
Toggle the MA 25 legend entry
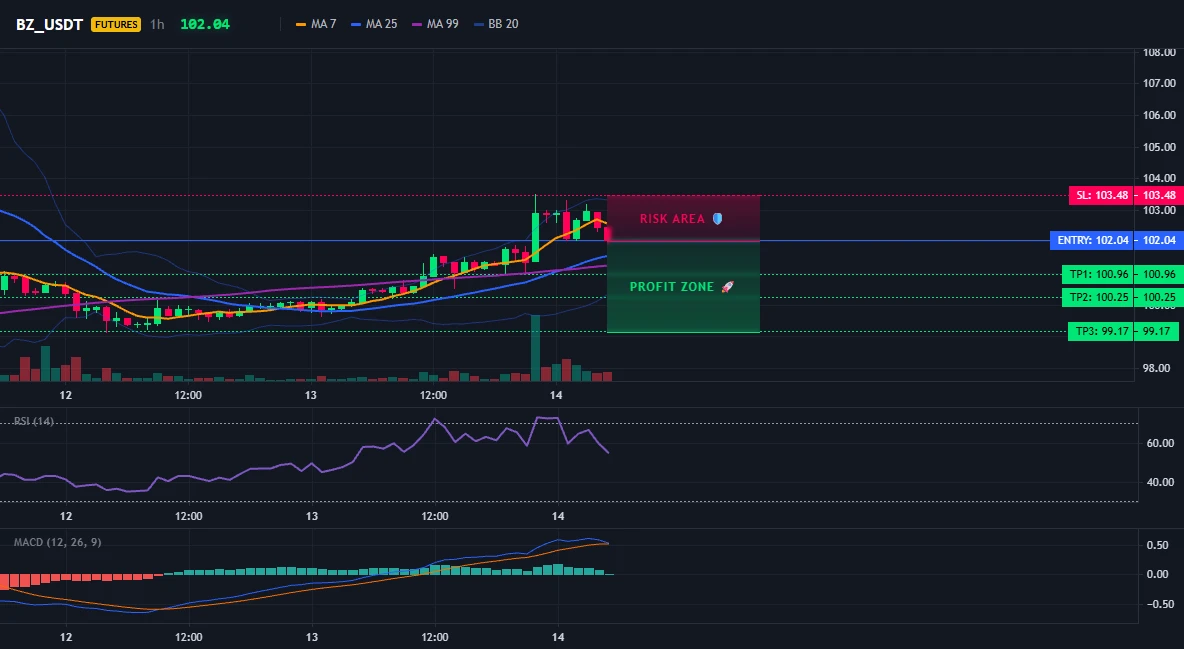pos(374,24)
